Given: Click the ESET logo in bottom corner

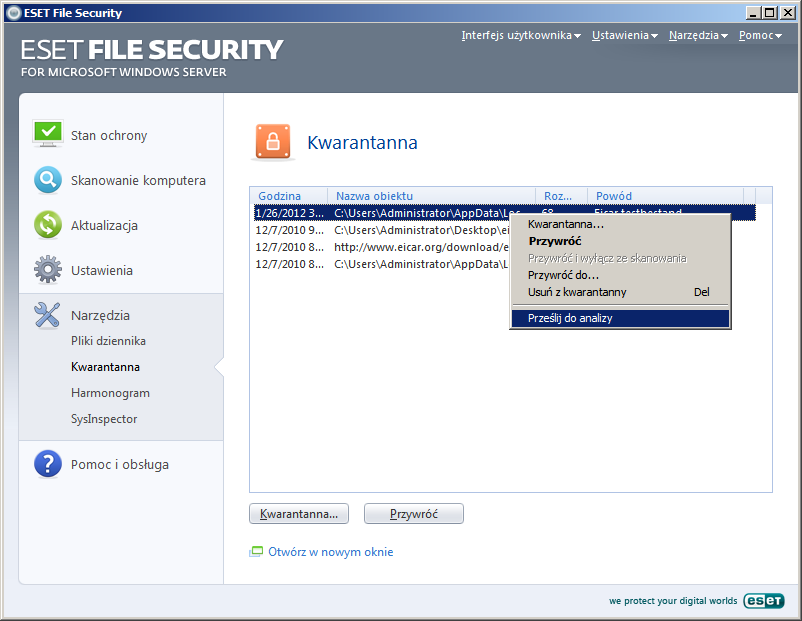Looking at the screenshot, I should click(x=764, y=600).
